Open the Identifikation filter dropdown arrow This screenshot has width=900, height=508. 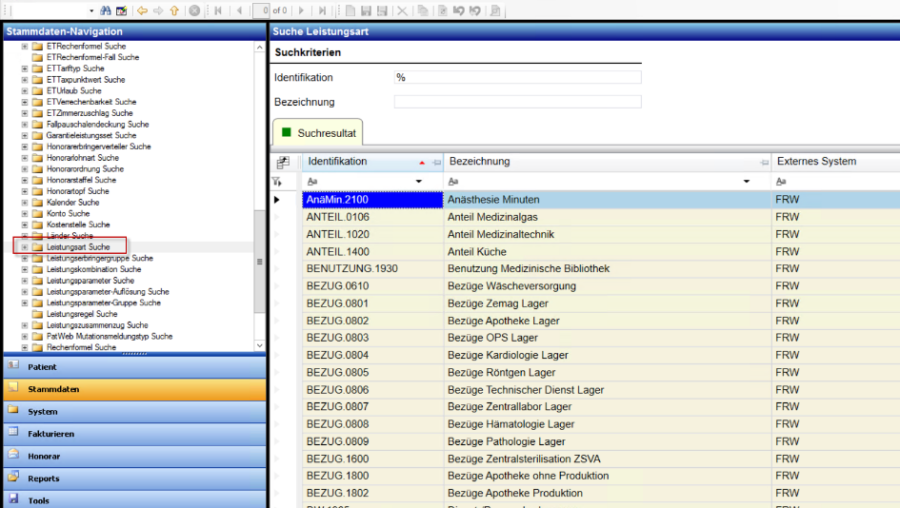tap(418, 182)
